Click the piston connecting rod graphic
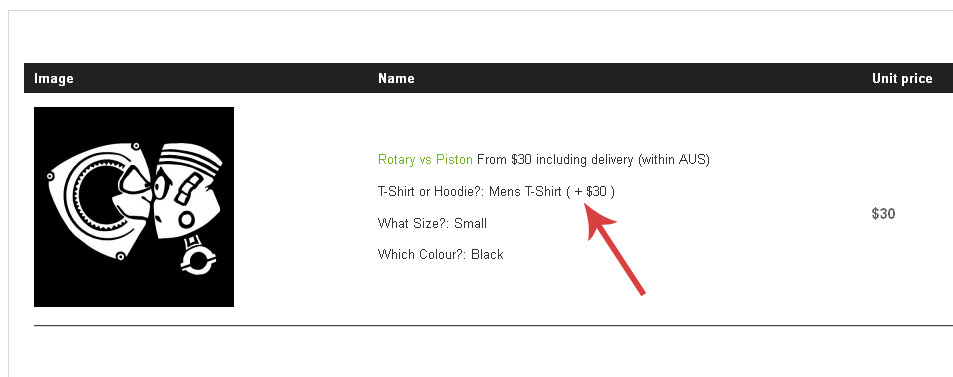Screen dimensions: 953x377 (198, 257)
